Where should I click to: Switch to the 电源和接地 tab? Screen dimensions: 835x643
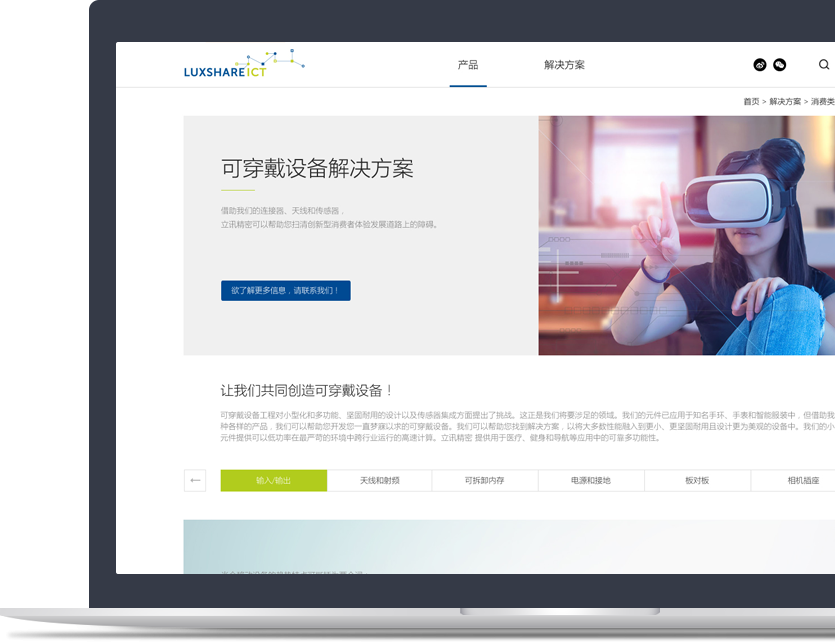[591, 481]
